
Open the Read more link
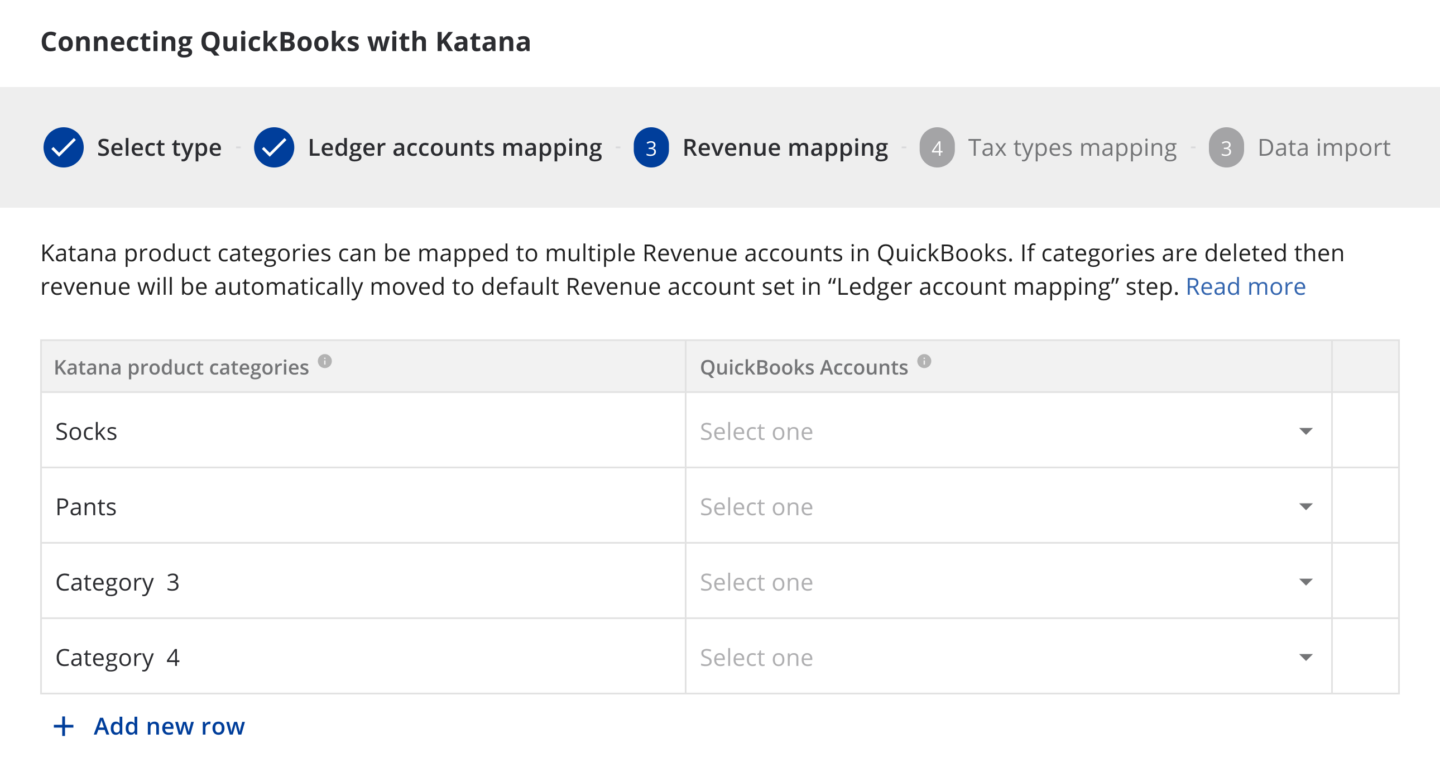click(x=1245, y=286)
